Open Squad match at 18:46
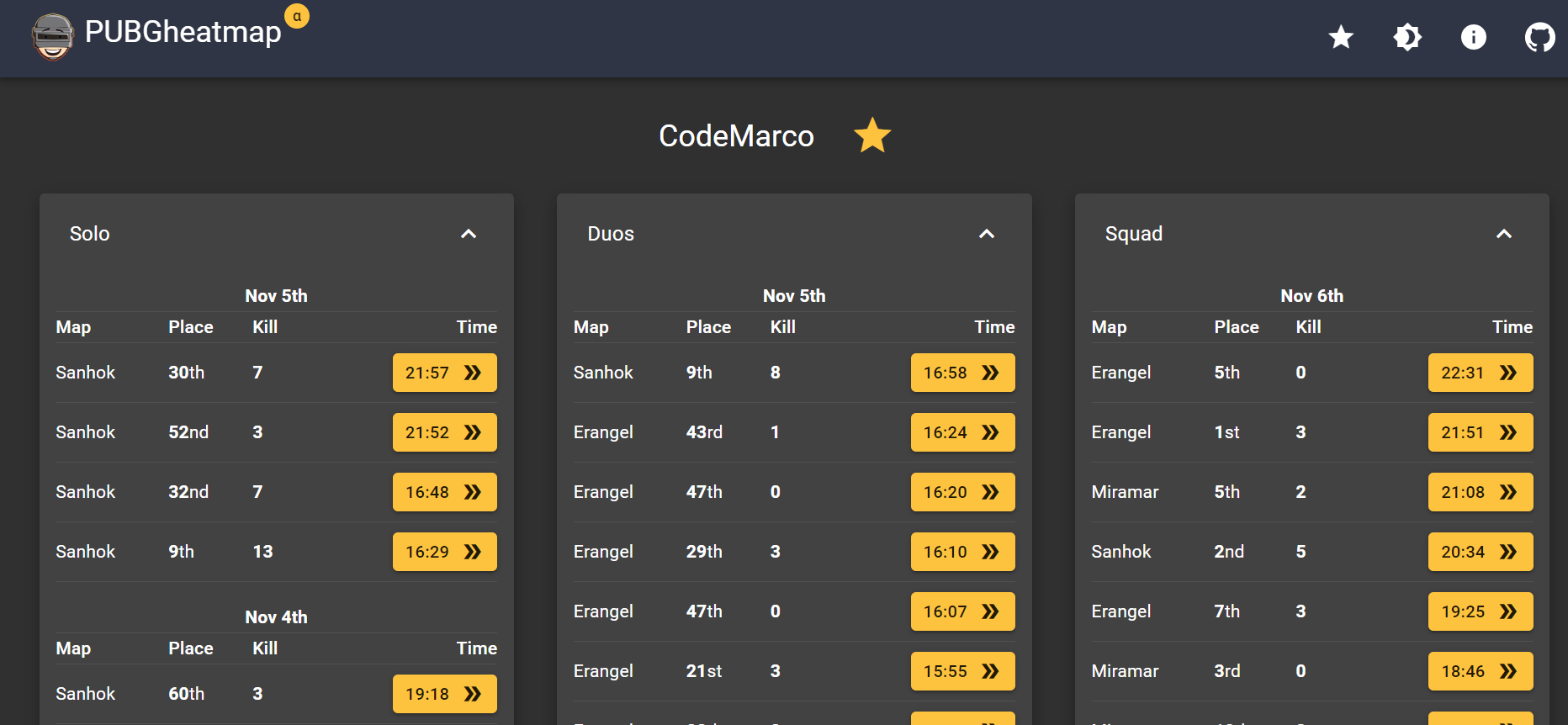This screenshot has height=725, width=1568. [x=1481, y=671]
